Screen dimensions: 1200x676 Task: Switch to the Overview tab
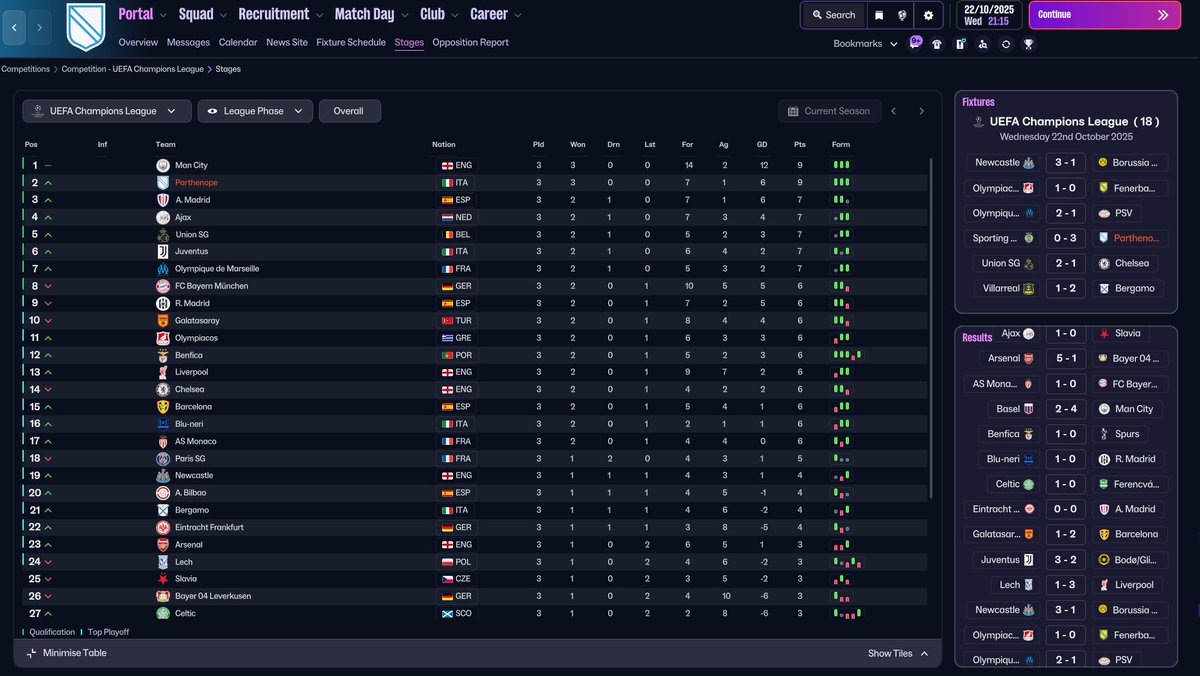[138, 42]
